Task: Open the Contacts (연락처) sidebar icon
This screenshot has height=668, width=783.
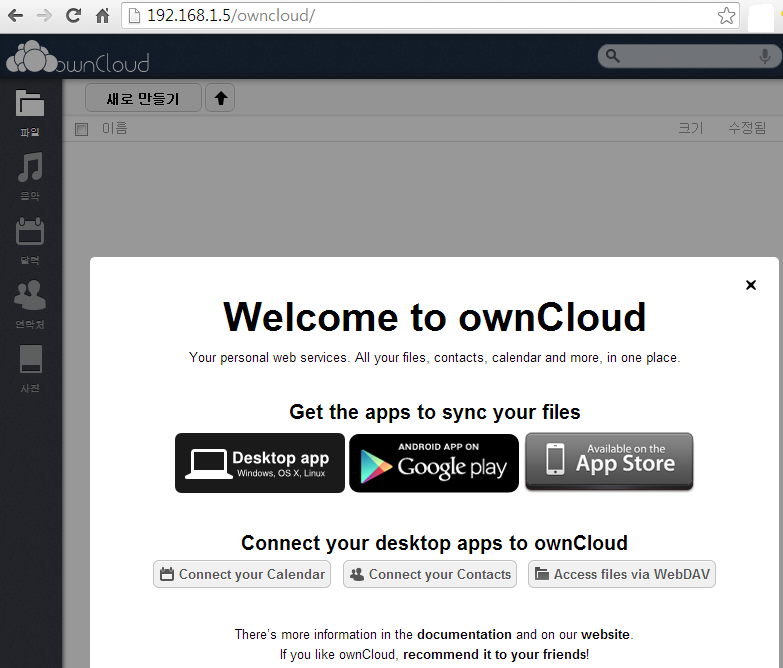Action: tap(30, 302)
